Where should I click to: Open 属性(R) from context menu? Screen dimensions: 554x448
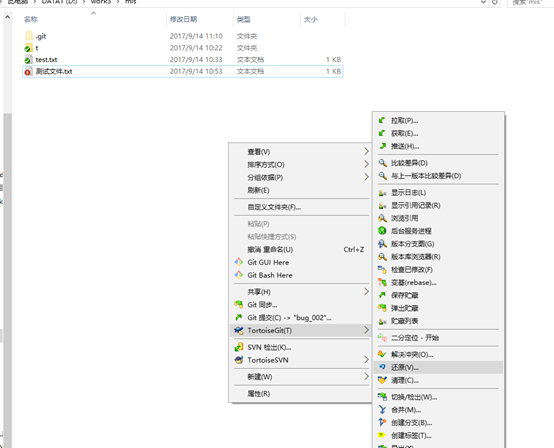click(x=300, y=394)
